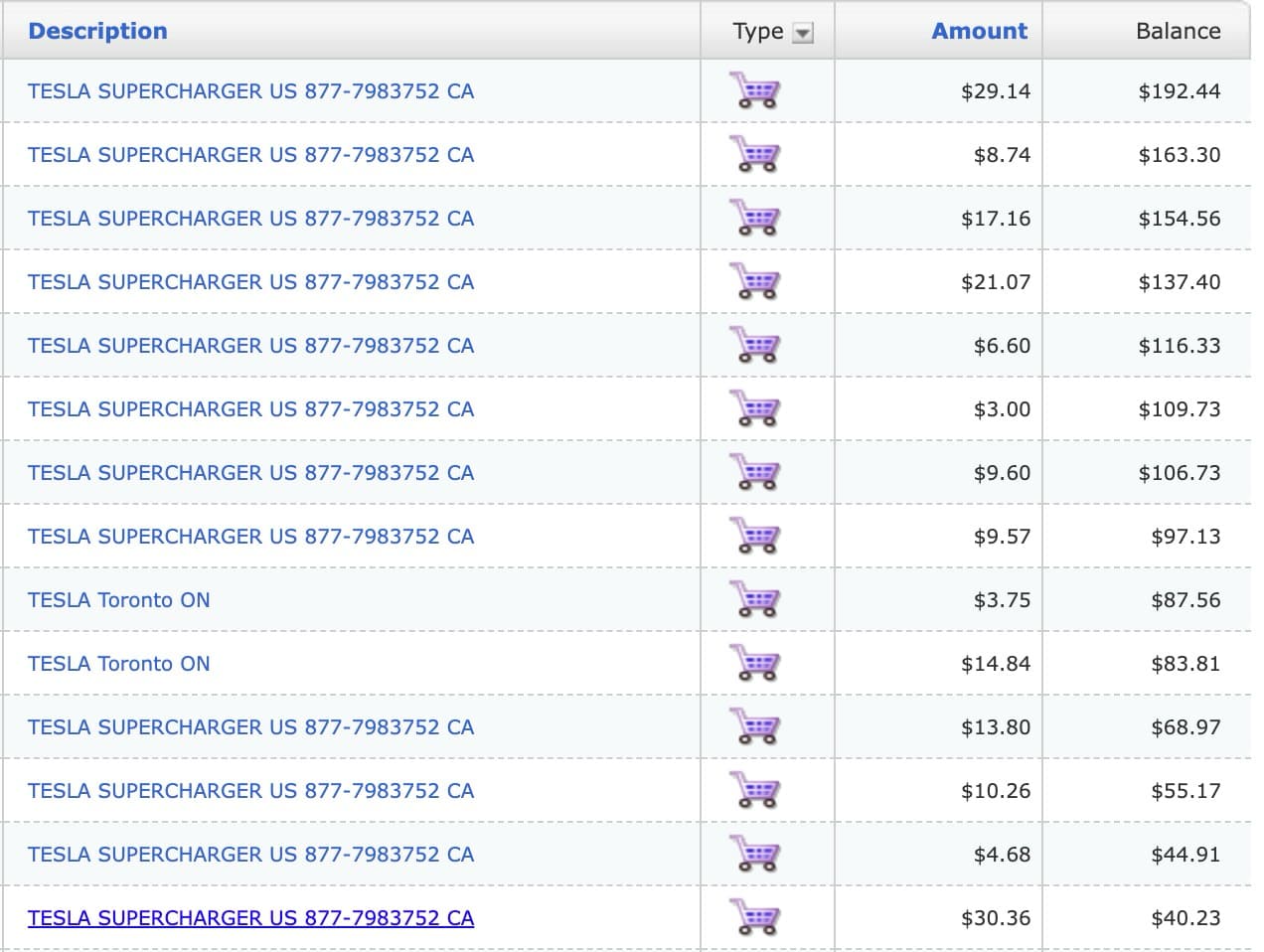This screenshot has width=1264, height=952.
Task: Select the $137.40 balance value
Action: coord(1180,282)
